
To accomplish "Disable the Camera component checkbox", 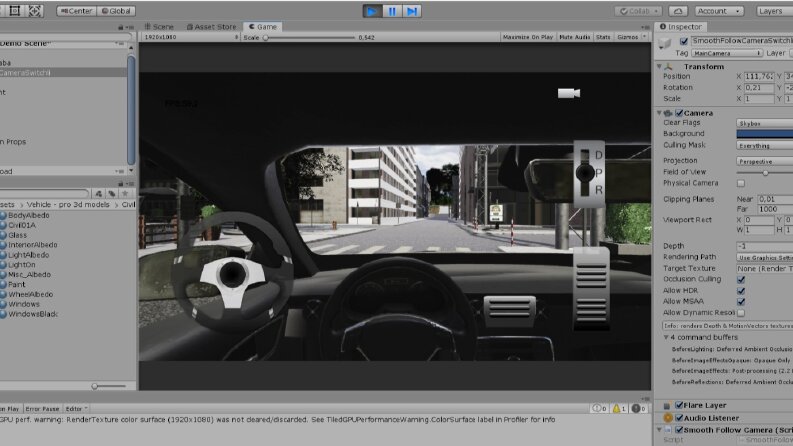I will point(679,113).
